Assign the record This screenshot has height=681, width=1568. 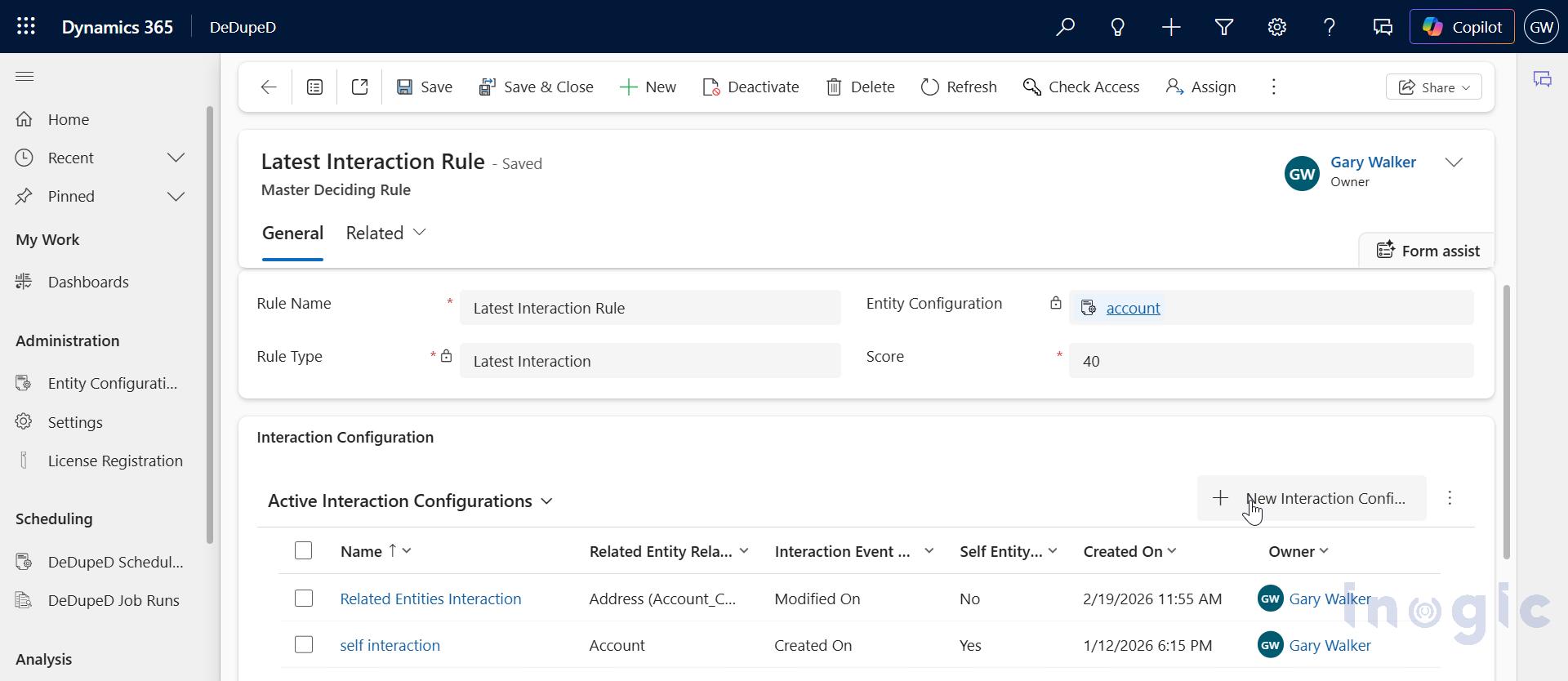1200,87
